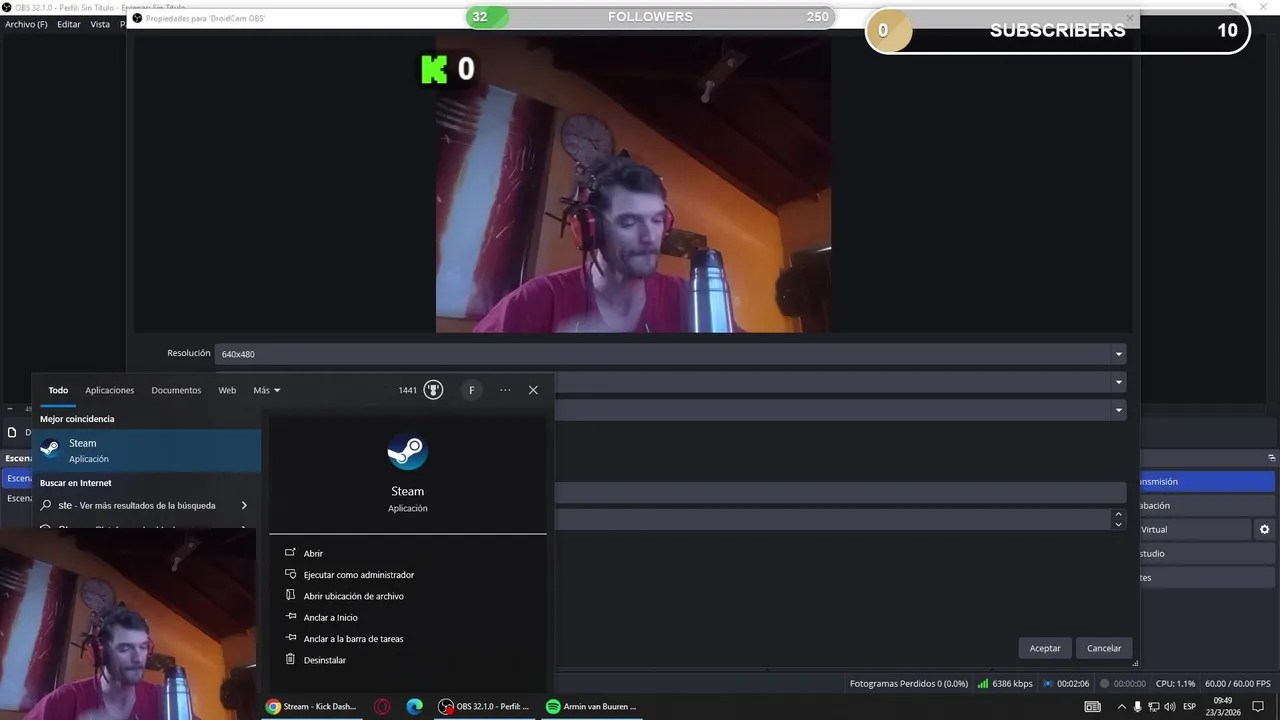
Task: Click the Virtual camera button in OBS
Action: click(1195, 529)
